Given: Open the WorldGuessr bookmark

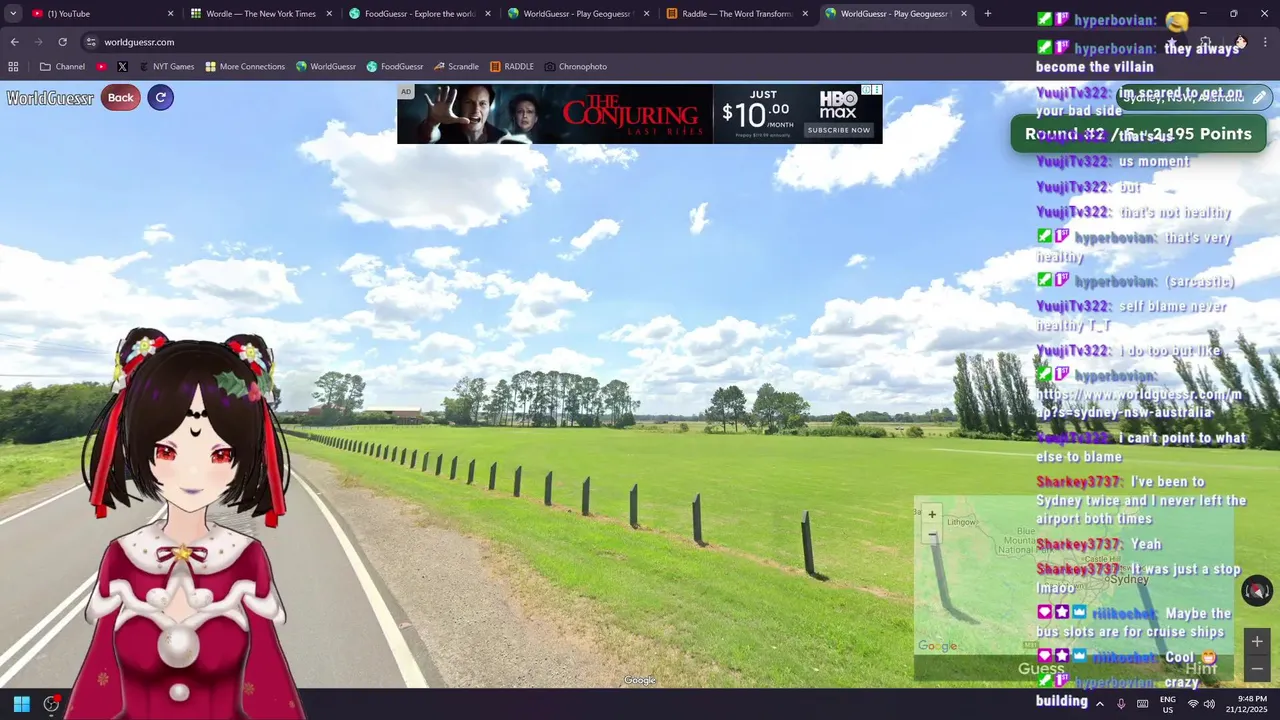Looking at the screenshot, I should (x=326, y=67).
